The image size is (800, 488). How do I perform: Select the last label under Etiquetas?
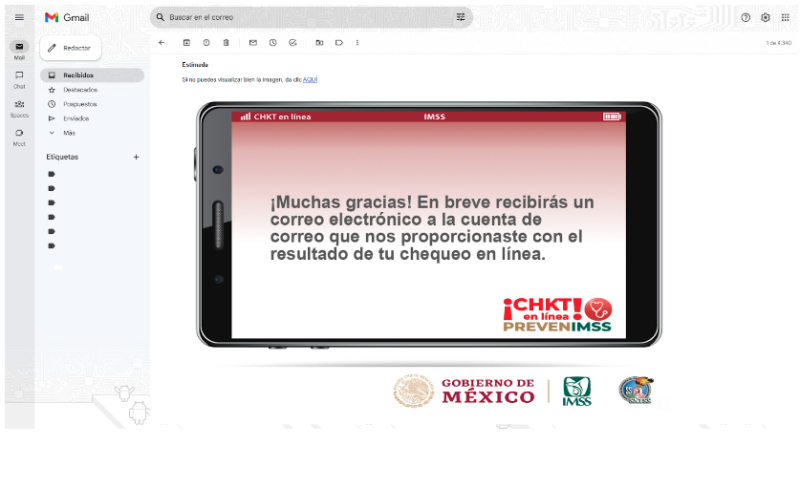pos(52,246)
